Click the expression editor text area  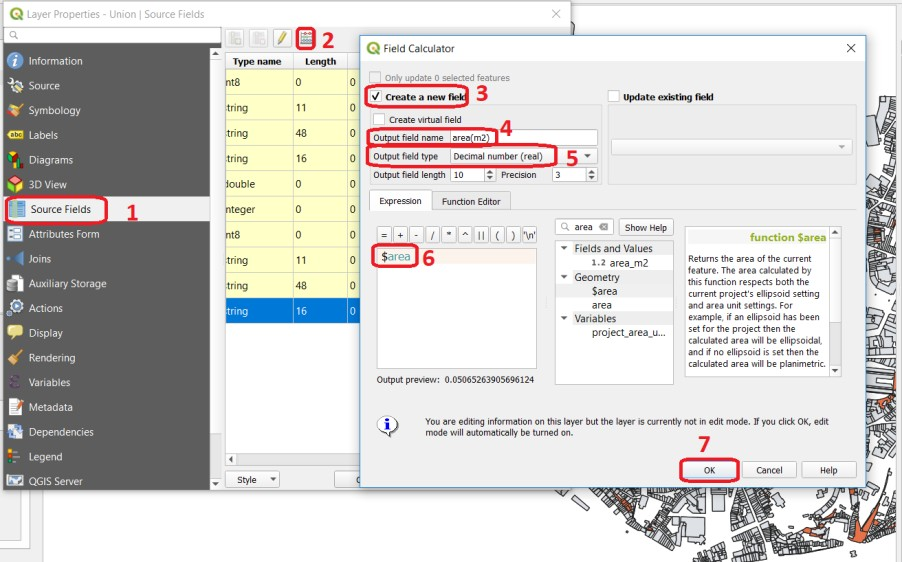(457, 308)
